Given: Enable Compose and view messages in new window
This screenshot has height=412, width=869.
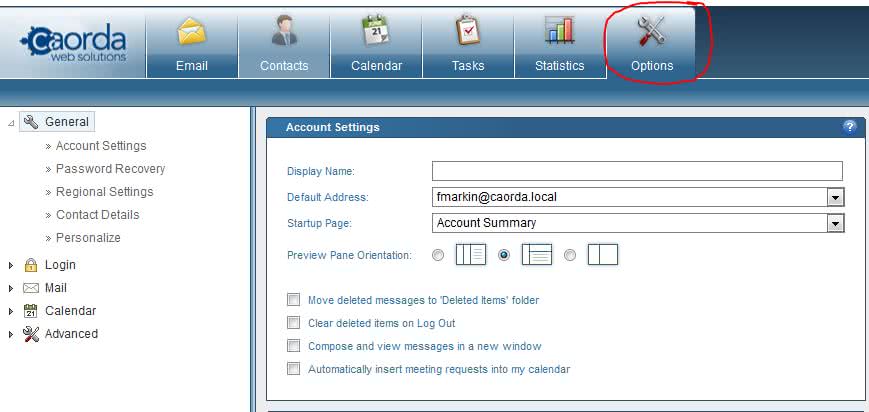Looking at the screenshot, I should coord(293,346).
